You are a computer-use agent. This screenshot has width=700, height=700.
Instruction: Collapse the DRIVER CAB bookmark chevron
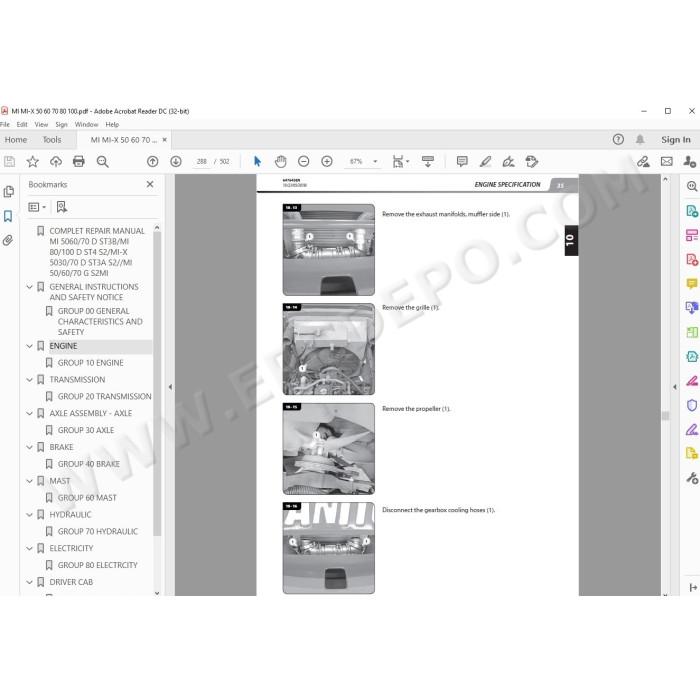point(29,583)
